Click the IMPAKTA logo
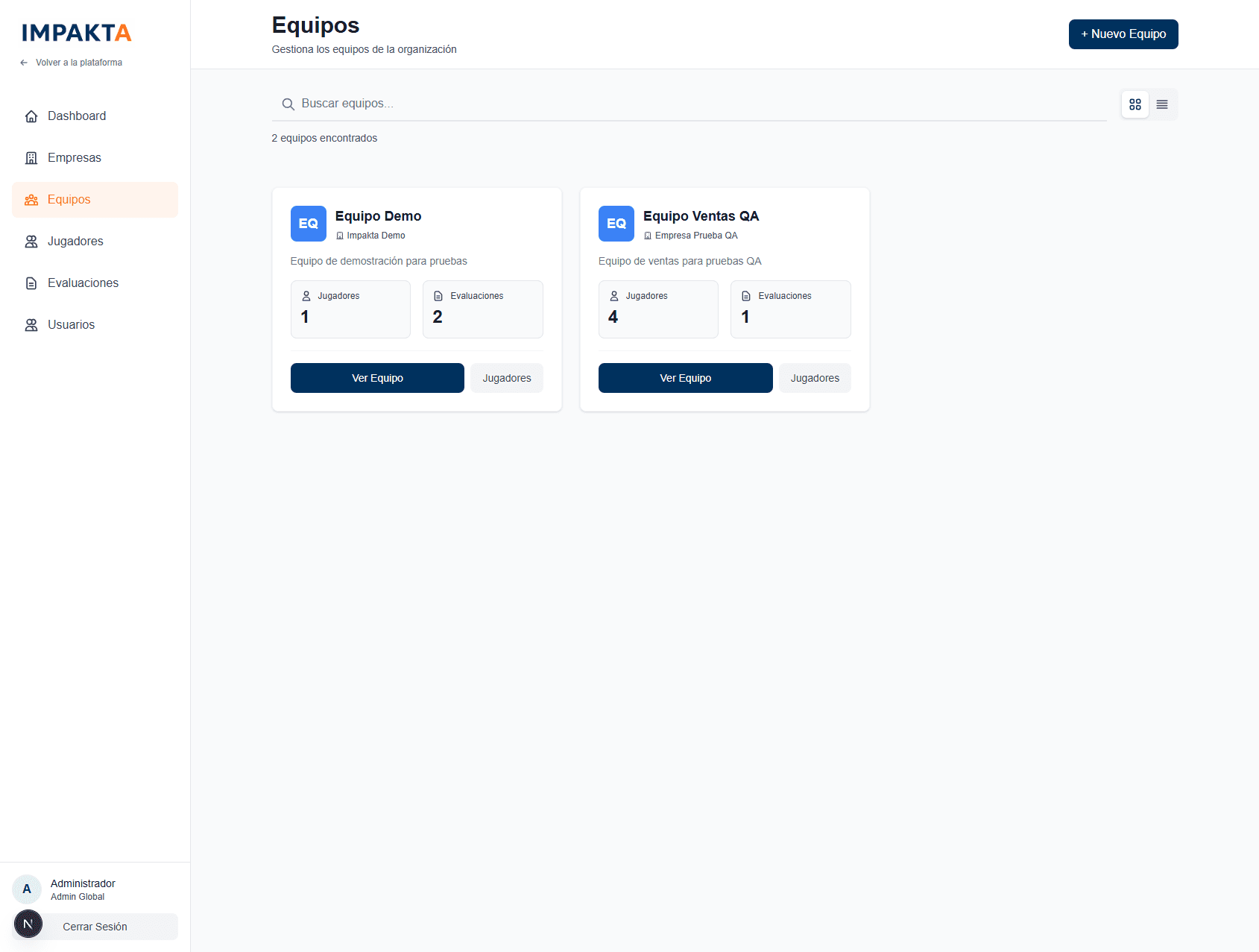Screen dimensions: 1259x952 76,33
